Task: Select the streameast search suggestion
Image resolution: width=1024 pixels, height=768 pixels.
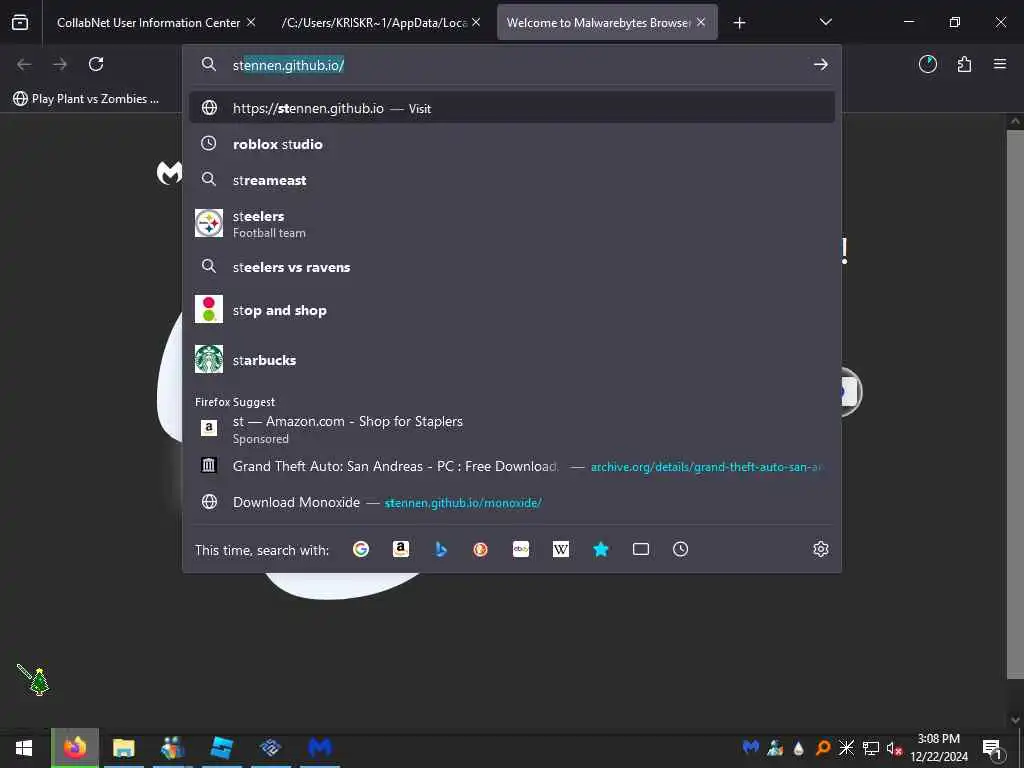Action: pyautogui.click(x=512, y=180)
